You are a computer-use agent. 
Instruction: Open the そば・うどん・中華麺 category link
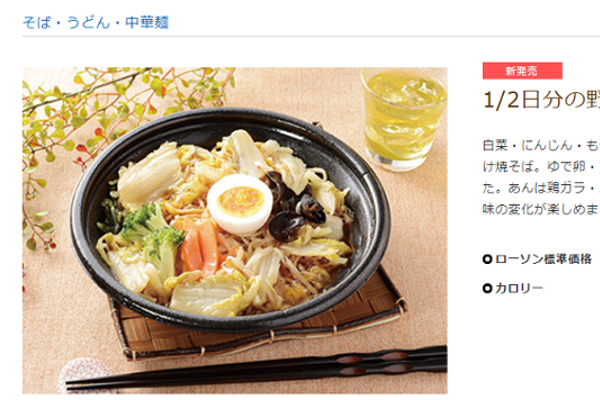point(96,23)
